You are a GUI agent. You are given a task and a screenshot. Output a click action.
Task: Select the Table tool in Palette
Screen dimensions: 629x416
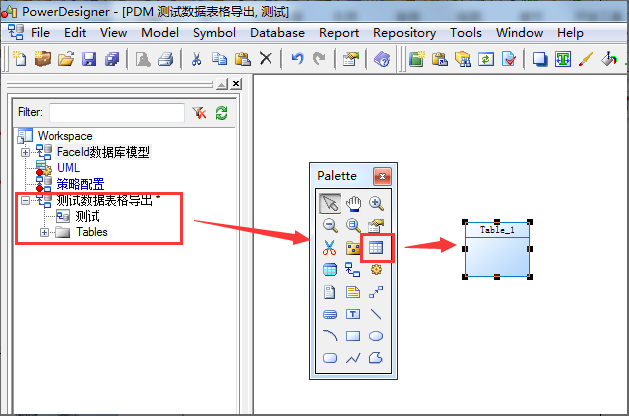tap(376, 248)
